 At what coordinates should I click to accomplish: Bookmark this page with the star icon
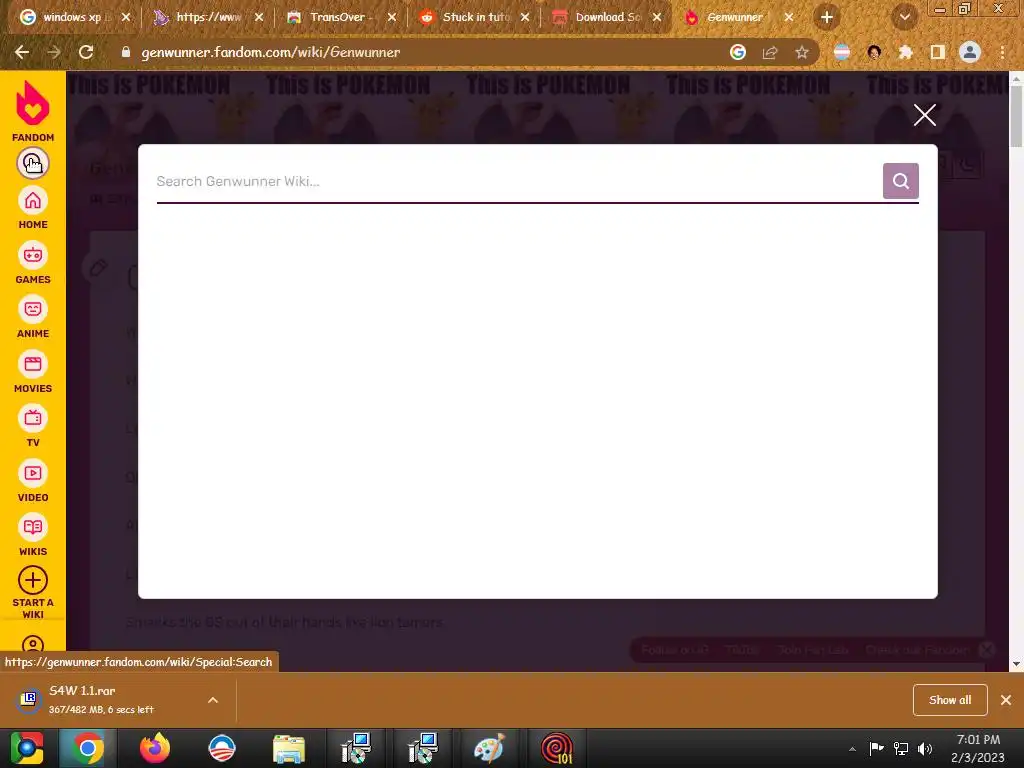click(802, 52)
